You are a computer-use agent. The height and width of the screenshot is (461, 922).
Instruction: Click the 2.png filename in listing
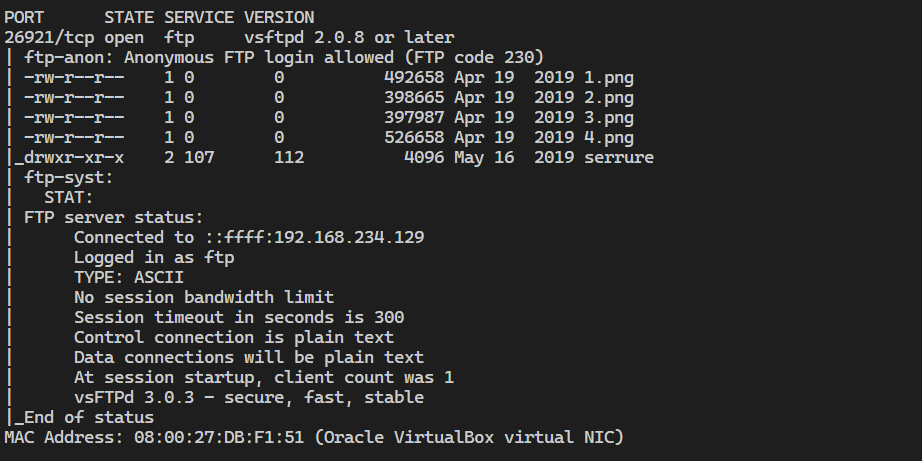point(609,98)
